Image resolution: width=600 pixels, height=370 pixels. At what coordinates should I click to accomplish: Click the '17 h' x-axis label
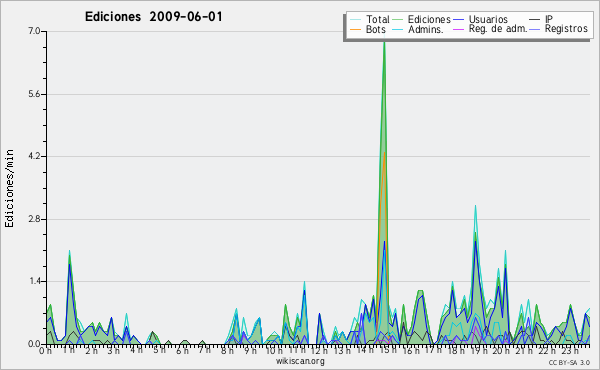[433, 350]
